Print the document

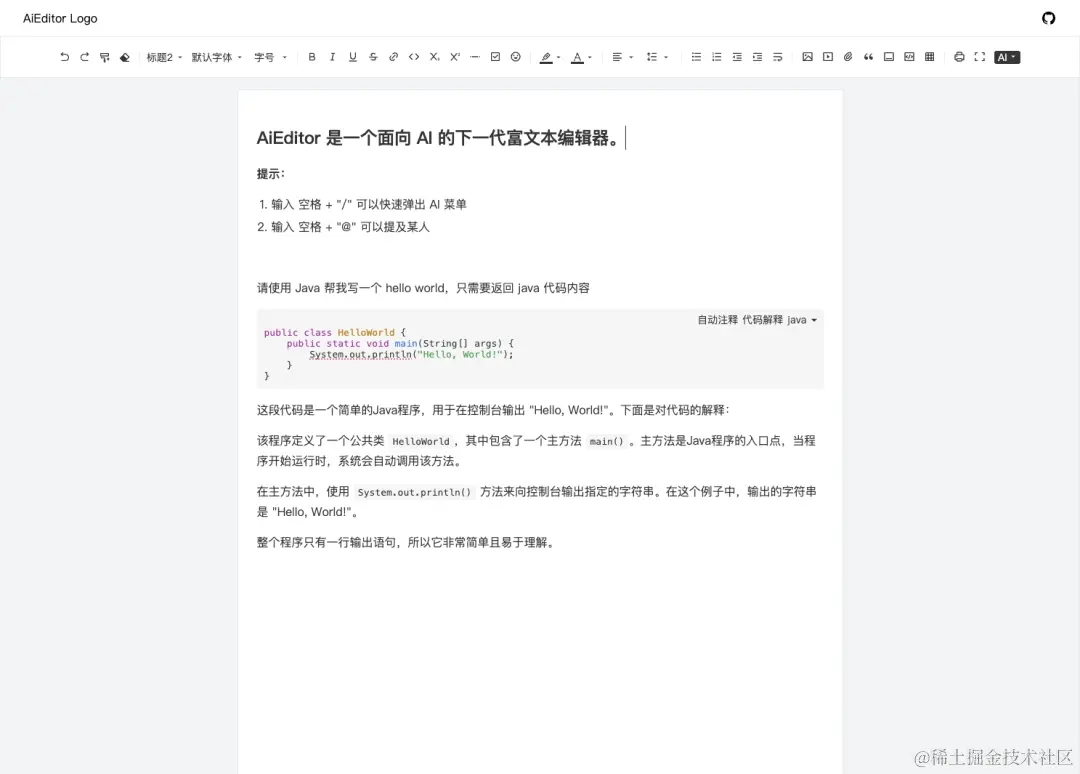[x=959, y=57]
